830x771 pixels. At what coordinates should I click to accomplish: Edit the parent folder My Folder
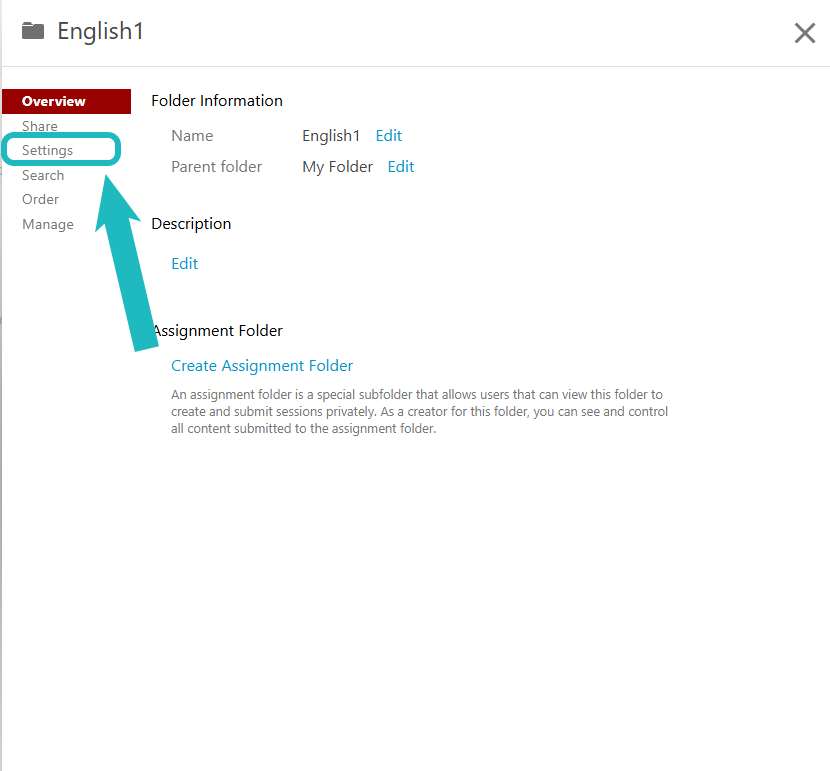401,167
